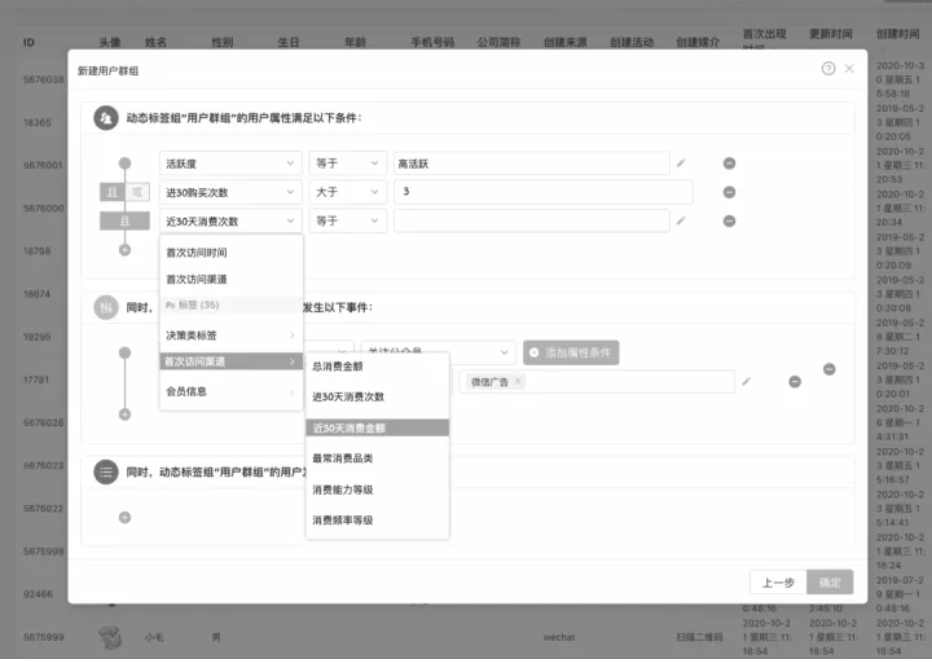Click the 添加属性条件 button
The image size is (932, 662).
point(571,353)
